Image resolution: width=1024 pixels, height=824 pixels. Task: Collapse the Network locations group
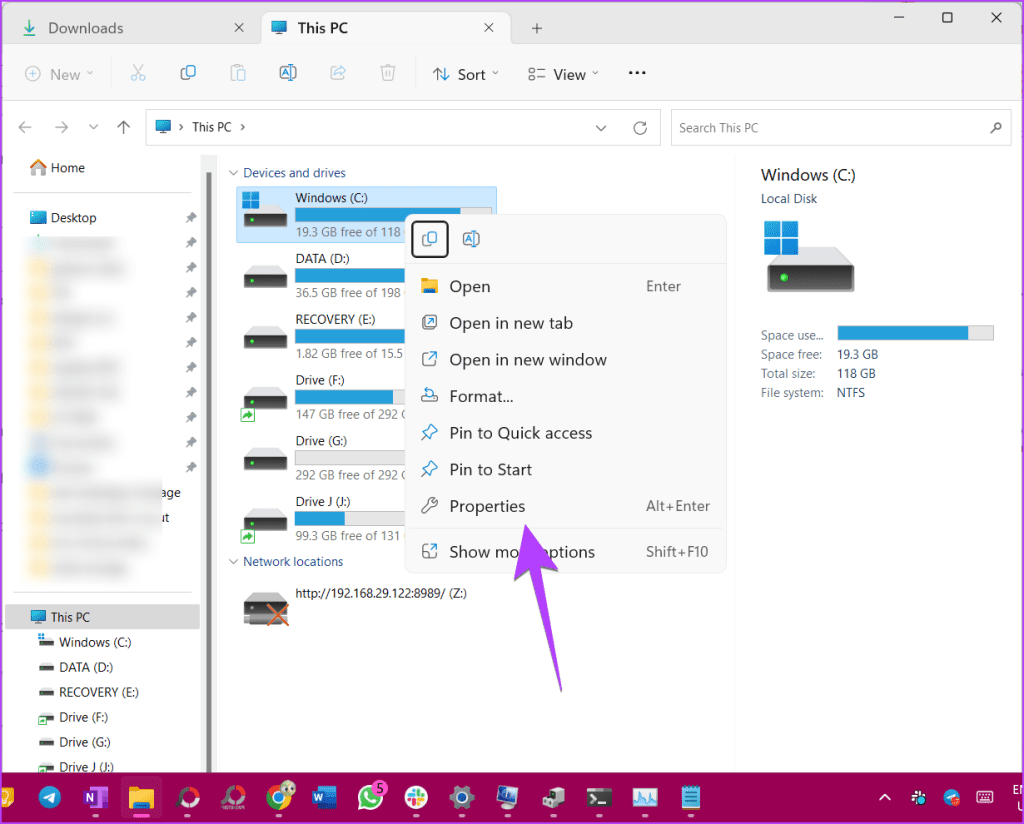[234, 562]
